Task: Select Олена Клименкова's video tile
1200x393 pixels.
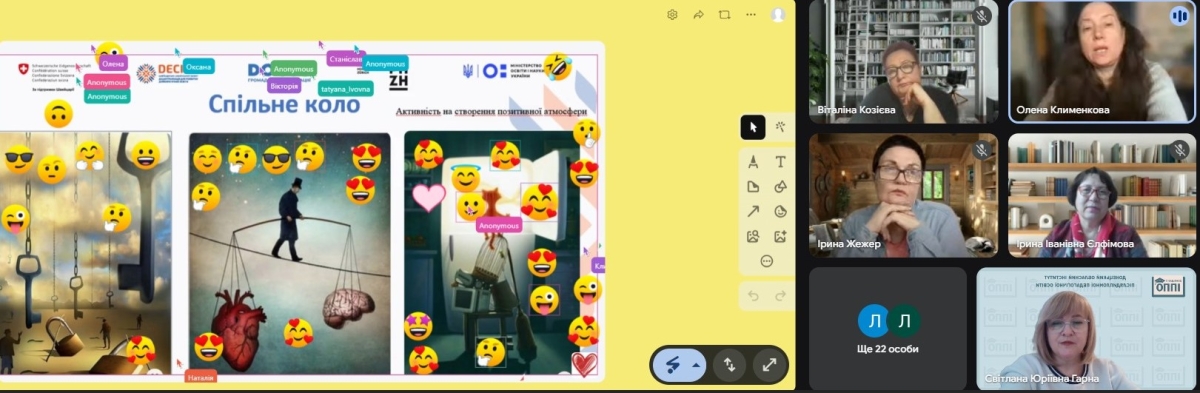Action: (x=1102, y=61)
